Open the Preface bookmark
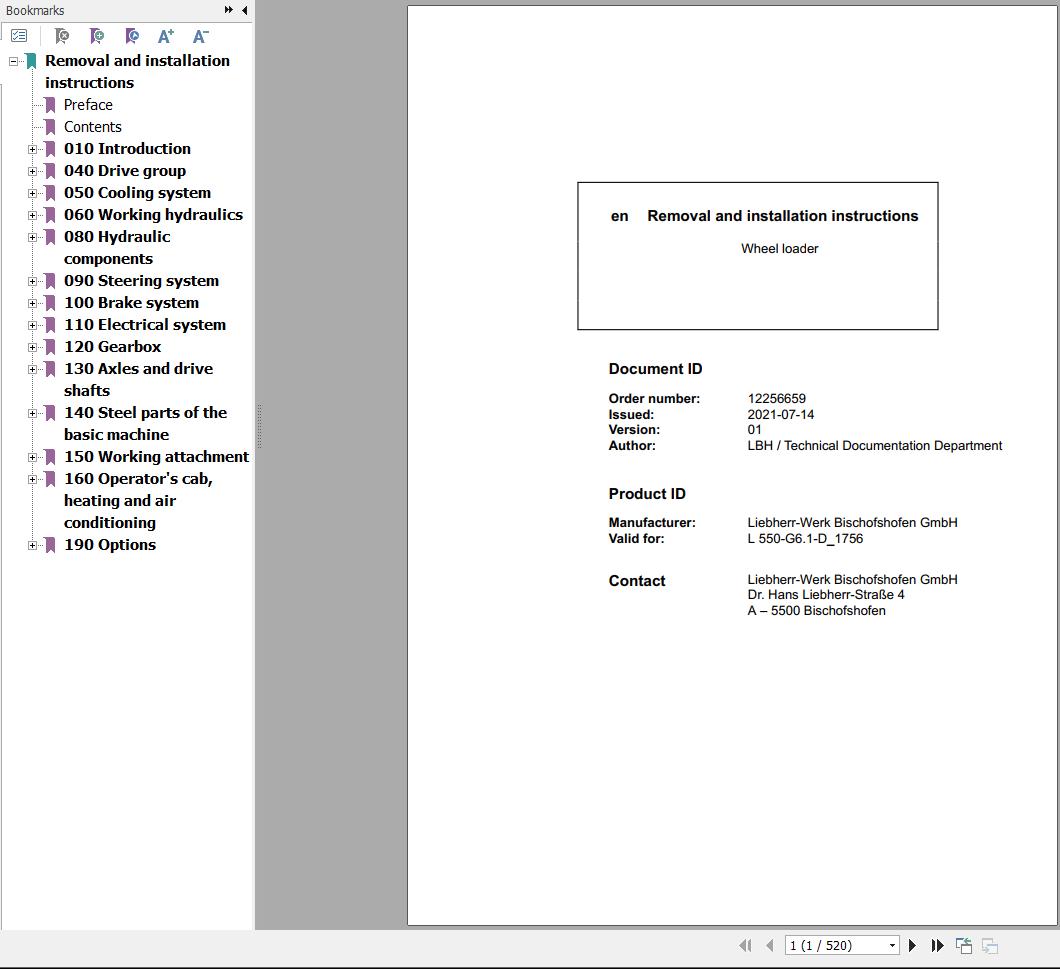The width and height of the screenshot is (1060, 969). coord(88,105)
